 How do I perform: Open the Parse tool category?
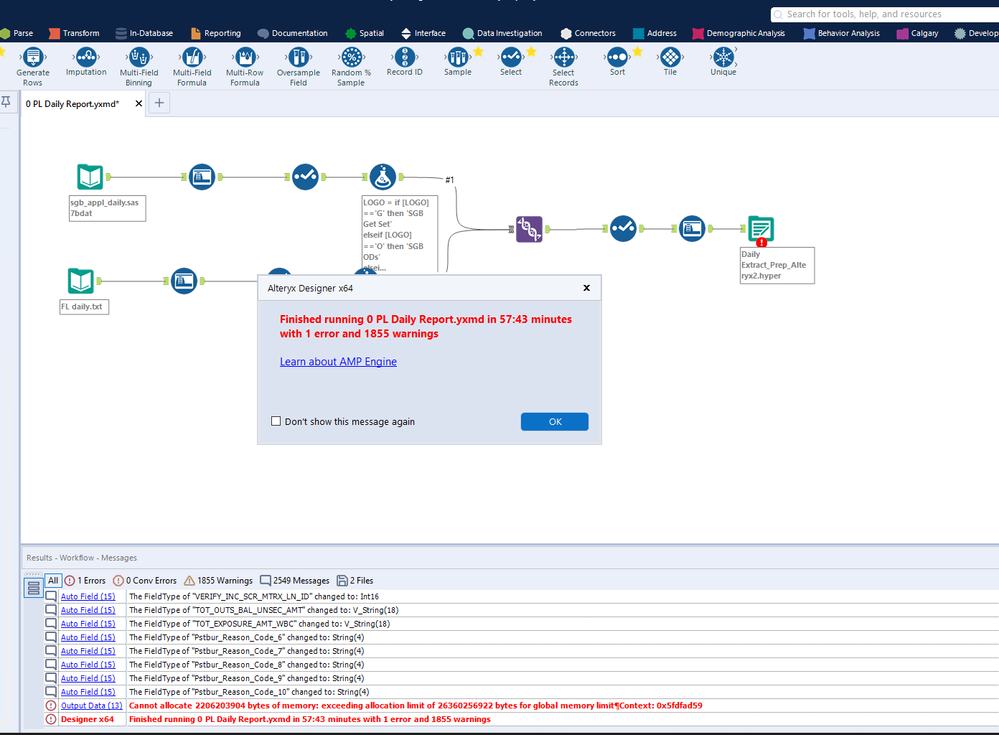(17, 33)
